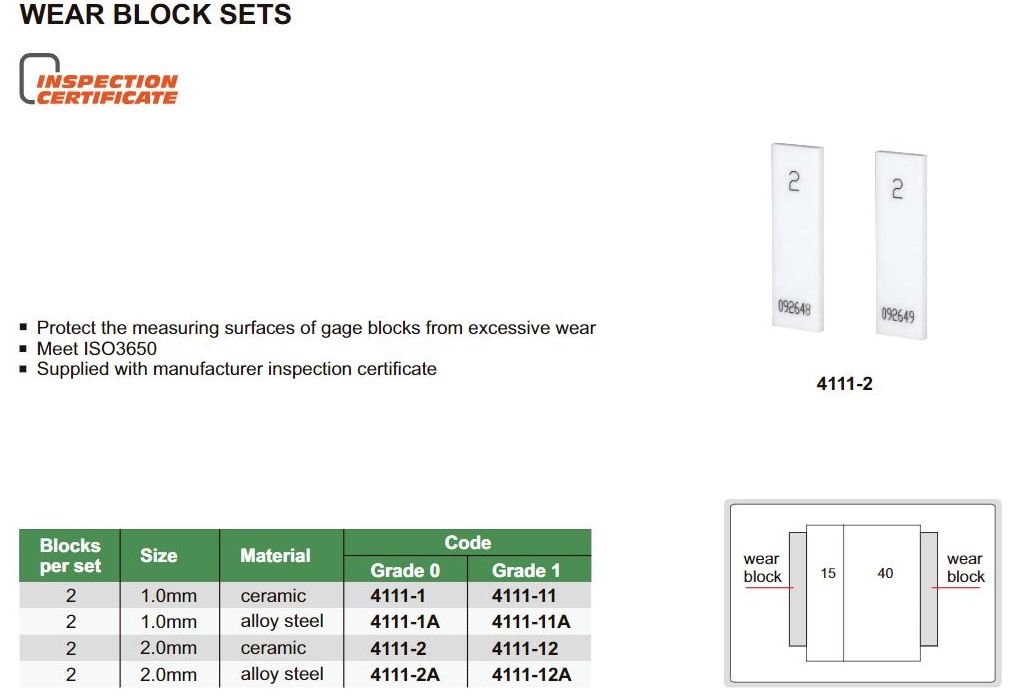Click the Blocks per set column header
This screenshot has width=1019, height=698.
(x=70, y=556)
